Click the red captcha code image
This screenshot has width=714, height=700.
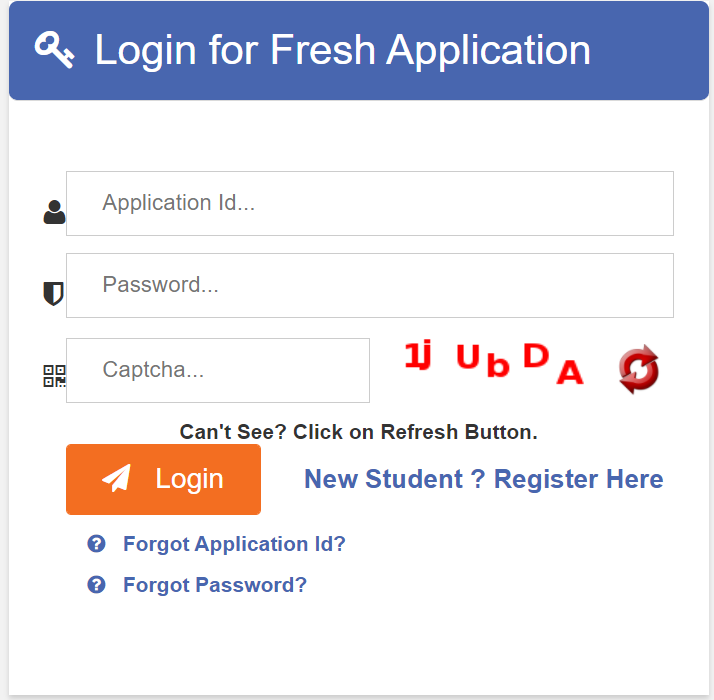point(494,363)
